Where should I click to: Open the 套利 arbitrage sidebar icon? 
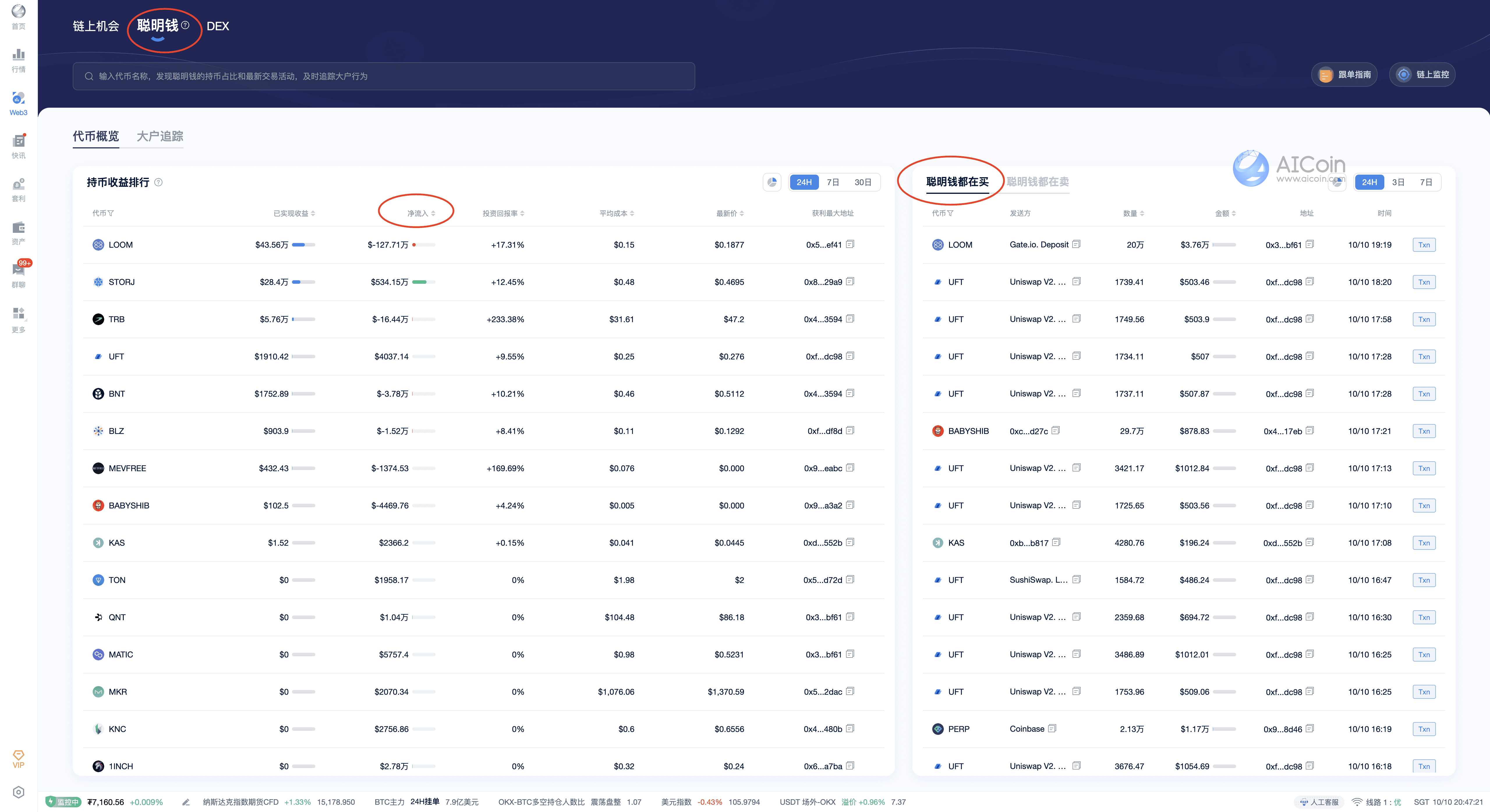coord(19,190)
